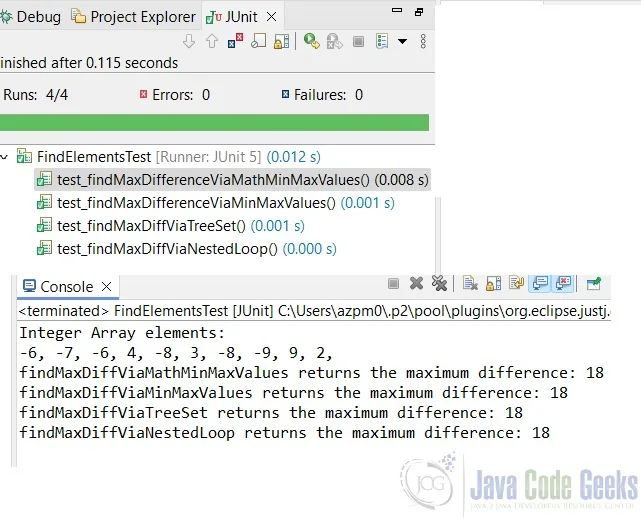Image resolution: width=641 pixels, height=525 pixels.
Task: Toggle Console Scroll Lock padlock icon
Action: pos(493,283)
